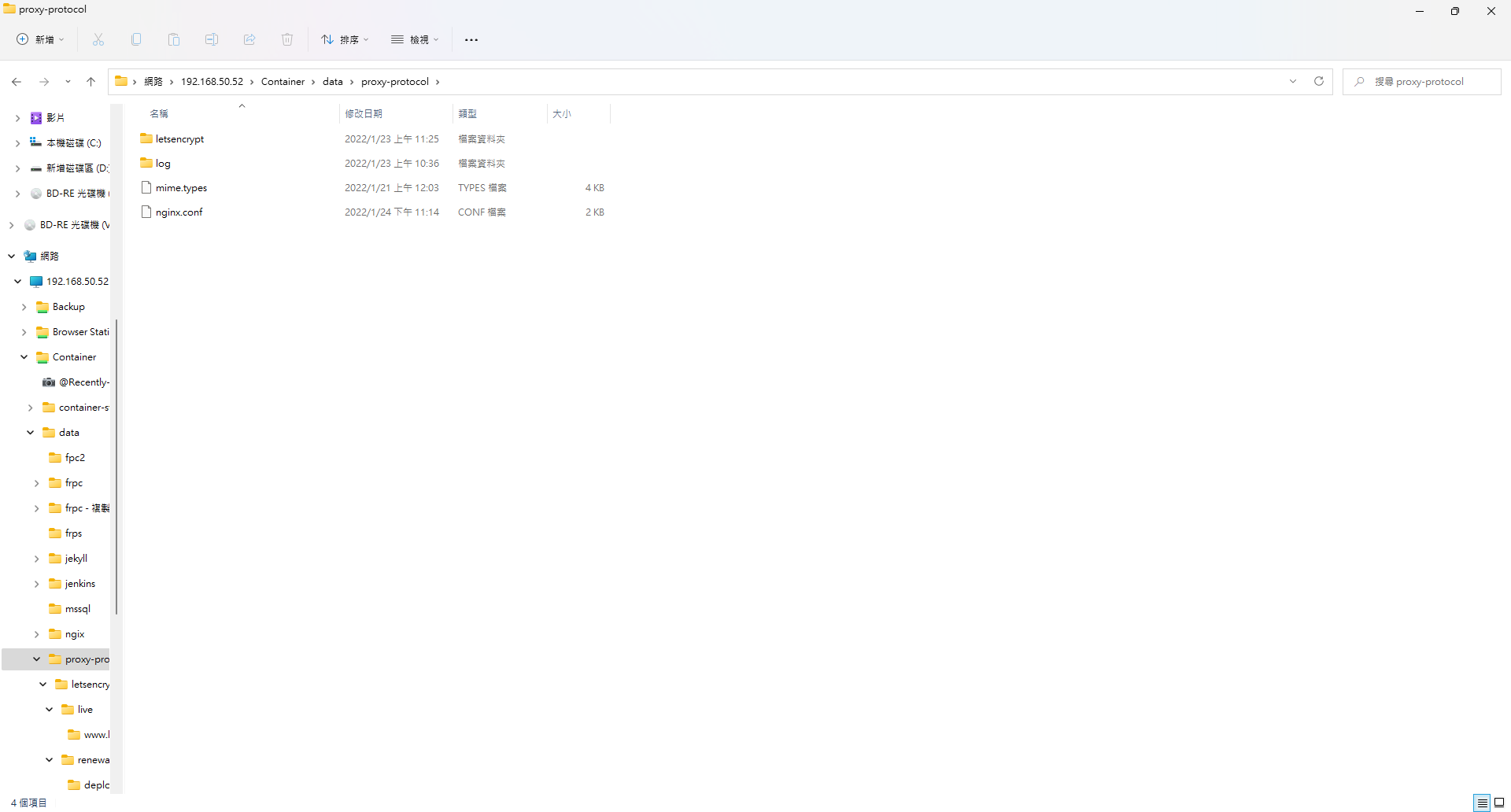
Task: Refresh the current folder view
Action: pos(1319,81)
